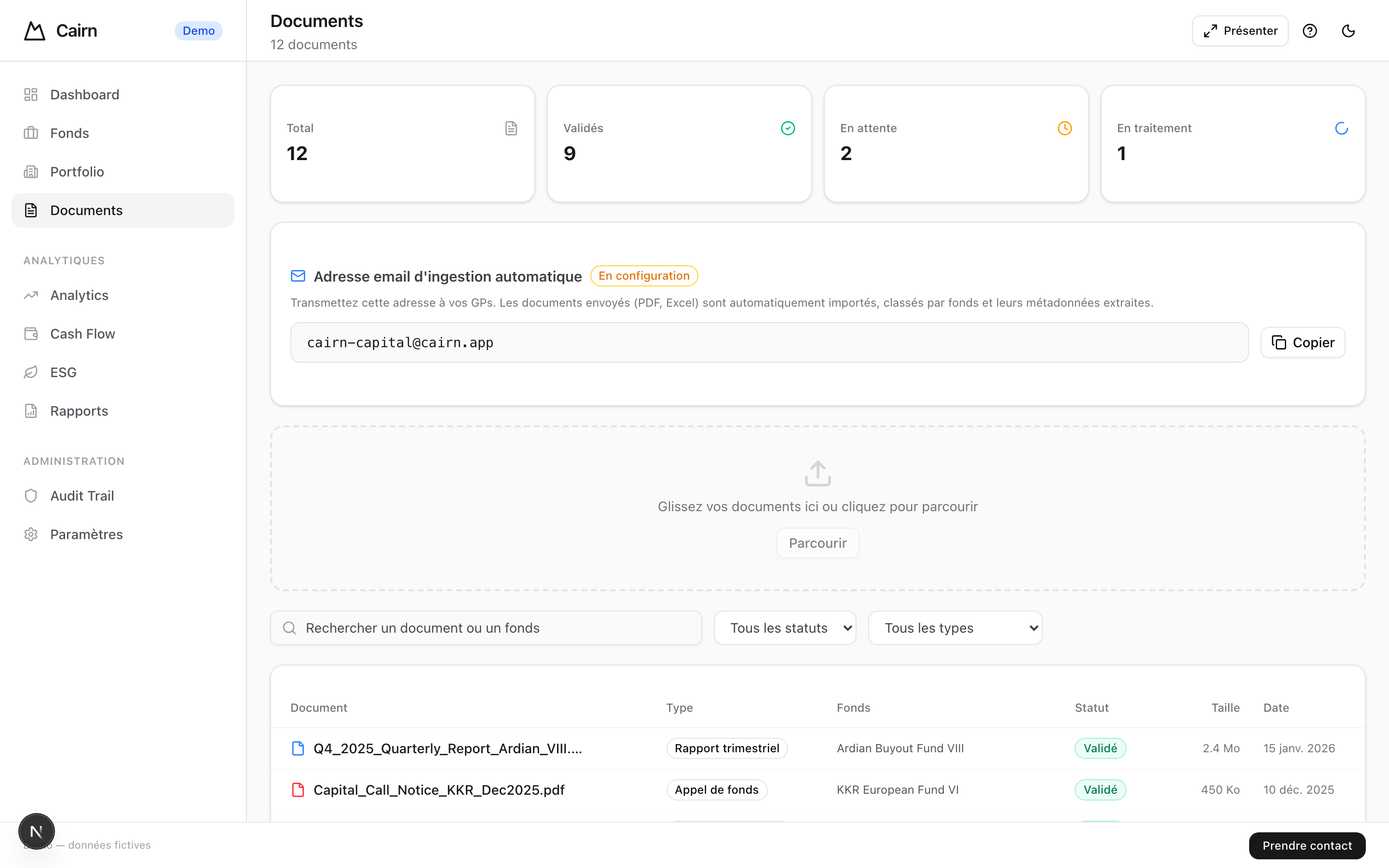The width and height of the screenshot is (1389, 868).
Task: Go to Audit Trail page
Action: (82, 495)
